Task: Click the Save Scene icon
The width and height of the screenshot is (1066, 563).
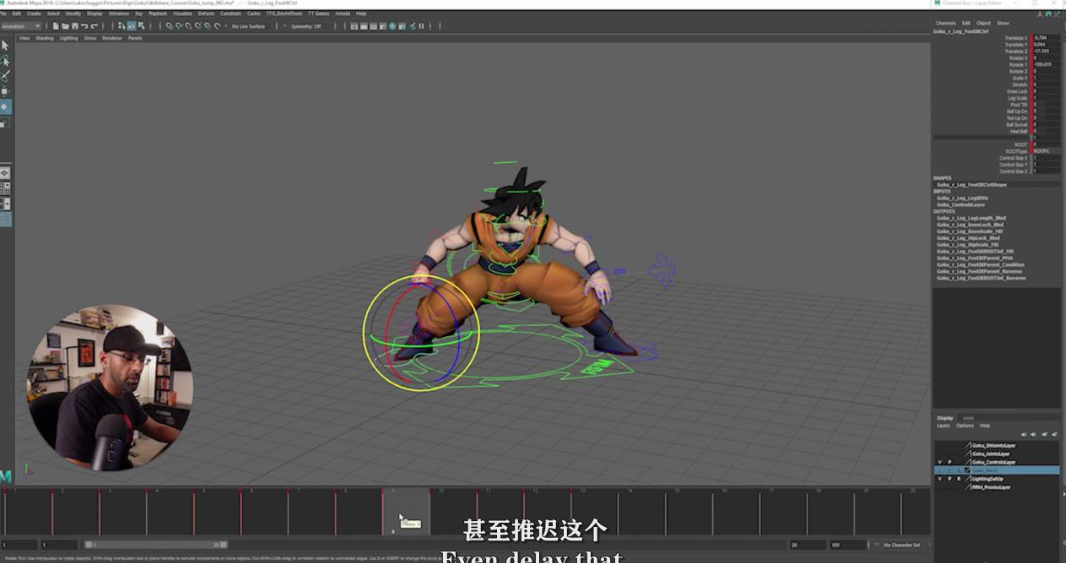Action: (x=75, y=26)
